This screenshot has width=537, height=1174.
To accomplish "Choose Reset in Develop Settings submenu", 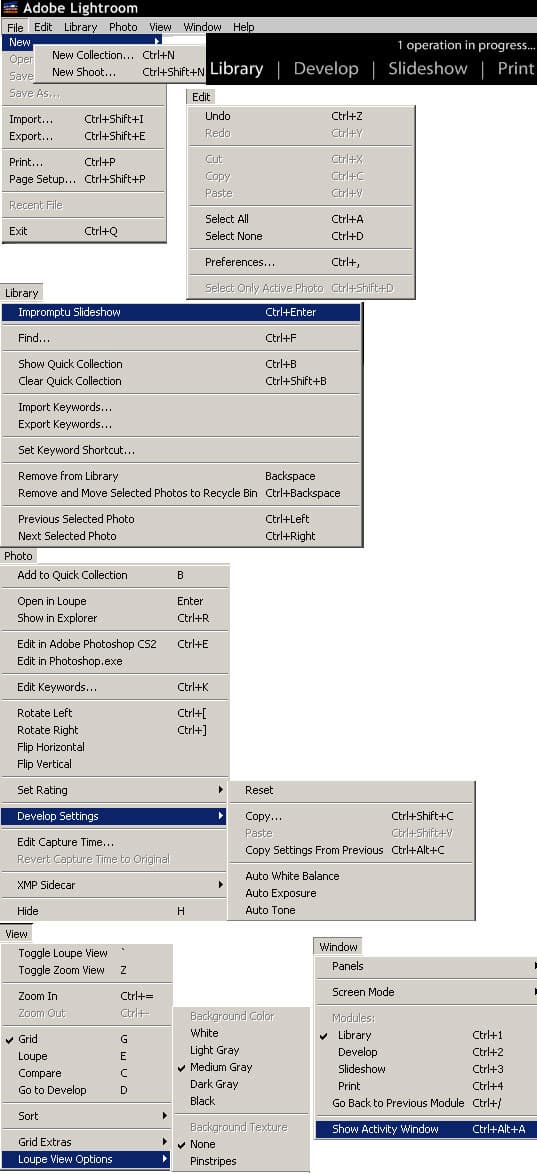I will point(351,790).
